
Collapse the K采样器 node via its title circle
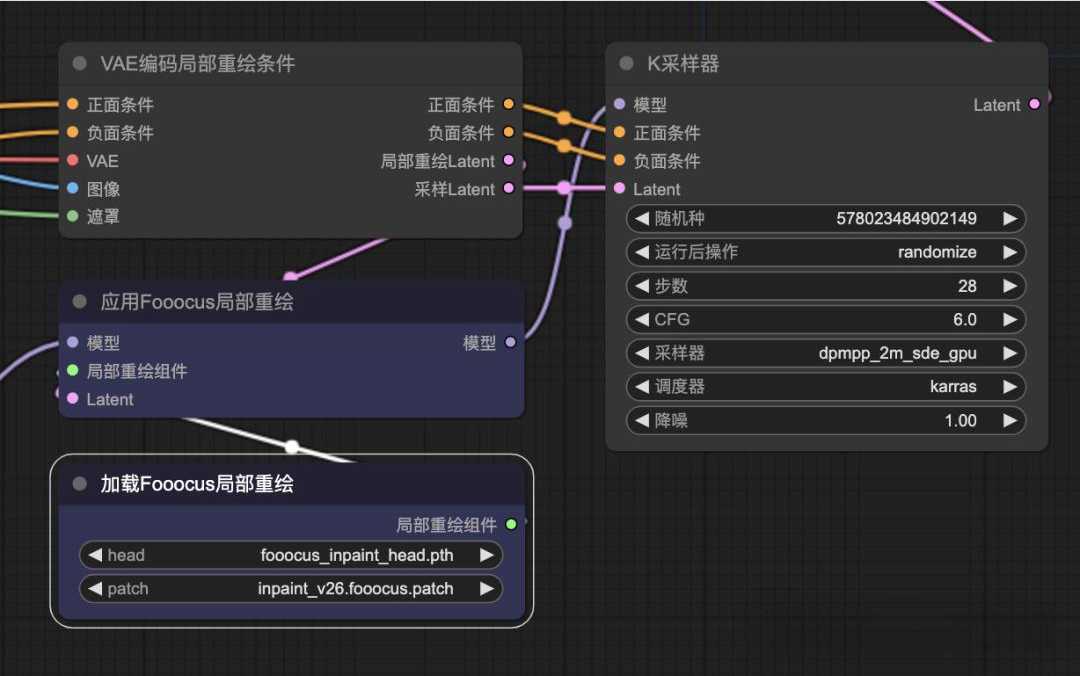pyautogui.click(x=625, y=63)
